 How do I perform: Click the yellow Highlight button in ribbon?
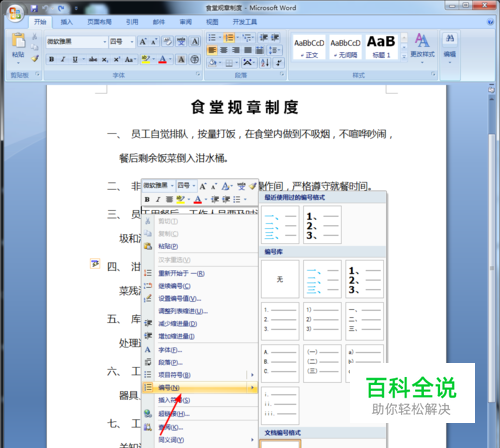coord(146,59)
